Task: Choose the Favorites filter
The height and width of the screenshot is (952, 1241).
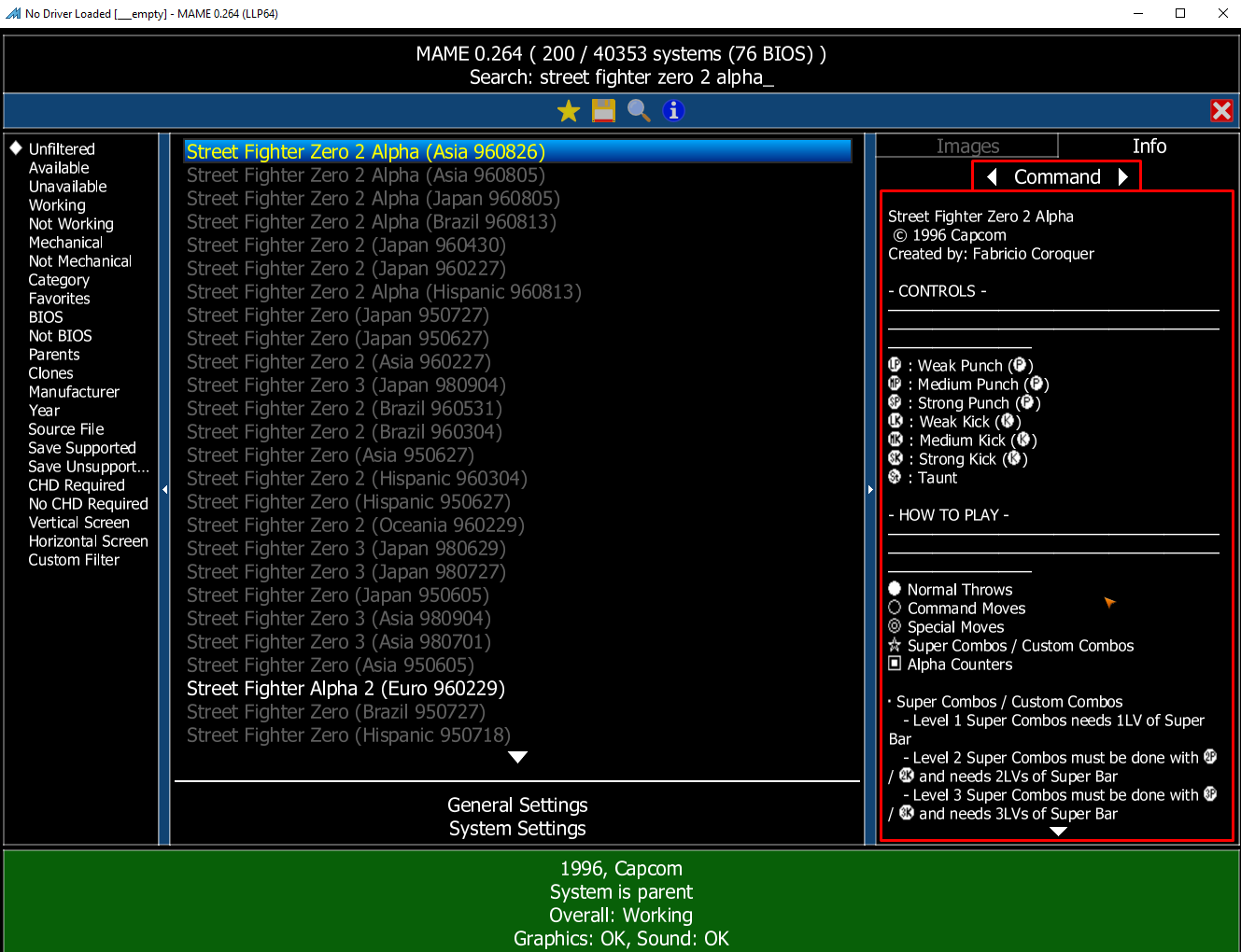Action: [59, 299]
